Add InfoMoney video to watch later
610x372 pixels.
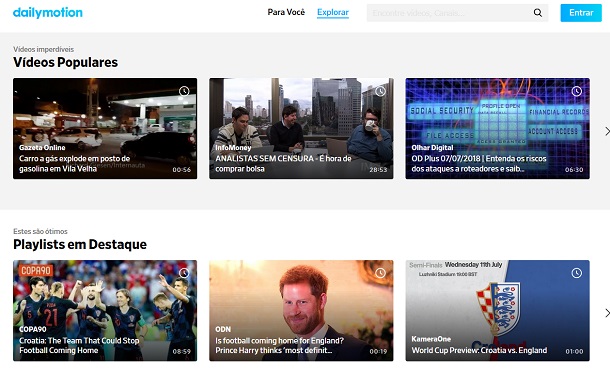point(380,91)
